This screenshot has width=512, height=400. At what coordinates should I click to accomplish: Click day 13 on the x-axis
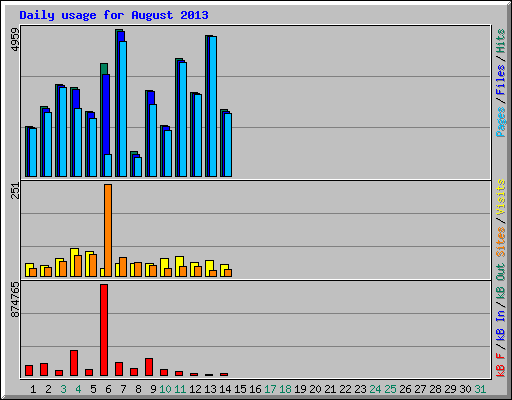210,389
